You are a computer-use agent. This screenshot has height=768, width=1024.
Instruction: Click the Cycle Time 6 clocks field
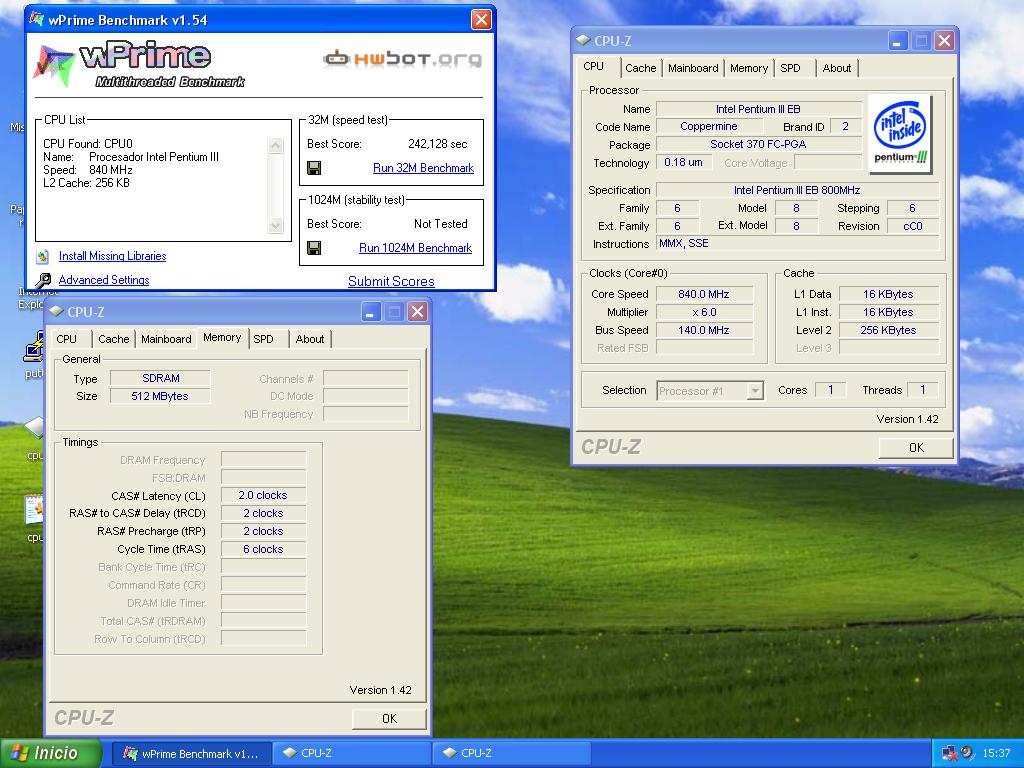[263, 549]
